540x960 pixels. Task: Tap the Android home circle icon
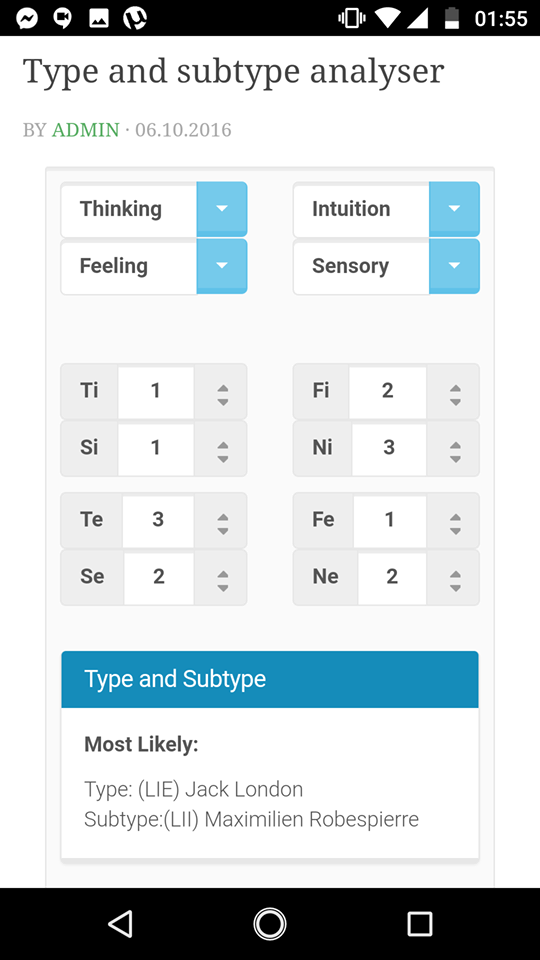click(x=269, y=923)
